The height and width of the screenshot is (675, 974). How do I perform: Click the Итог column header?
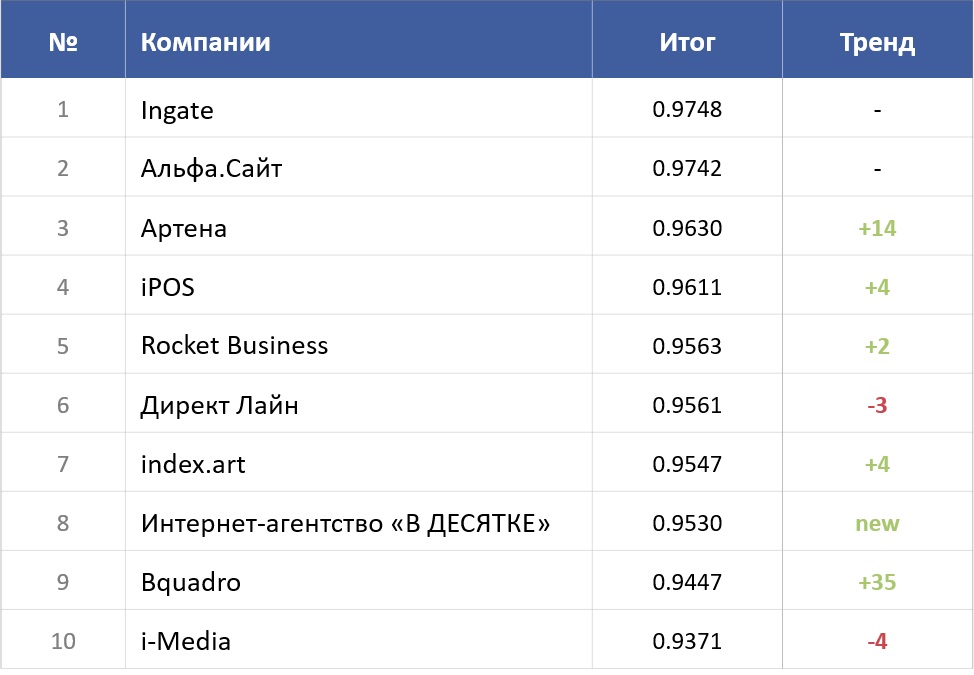coord(687,42)
